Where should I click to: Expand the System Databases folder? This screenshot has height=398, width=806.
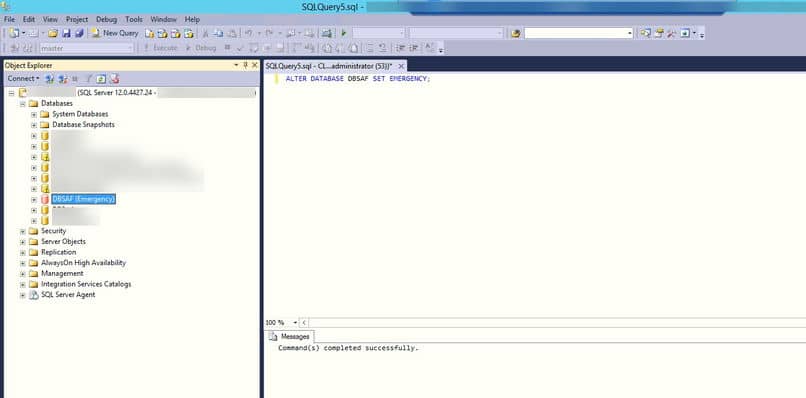click(34, 114)
